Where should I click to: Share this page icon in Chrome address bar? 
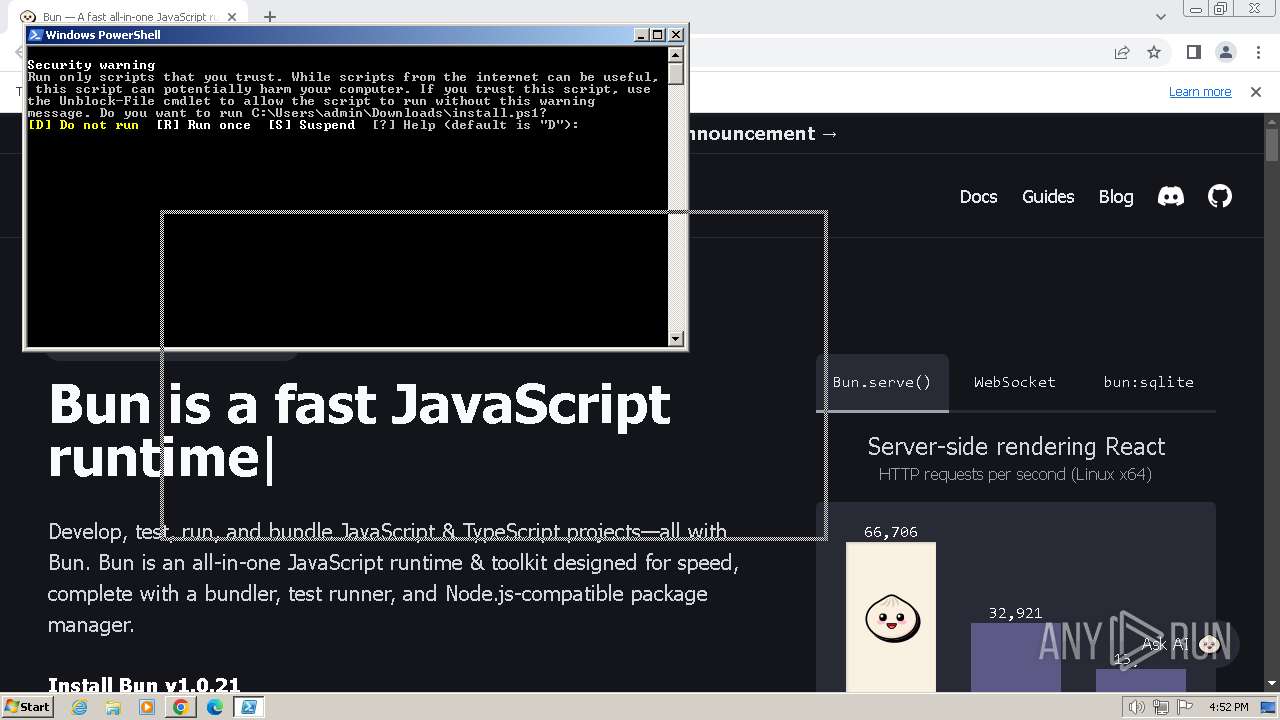[1122, 52]
